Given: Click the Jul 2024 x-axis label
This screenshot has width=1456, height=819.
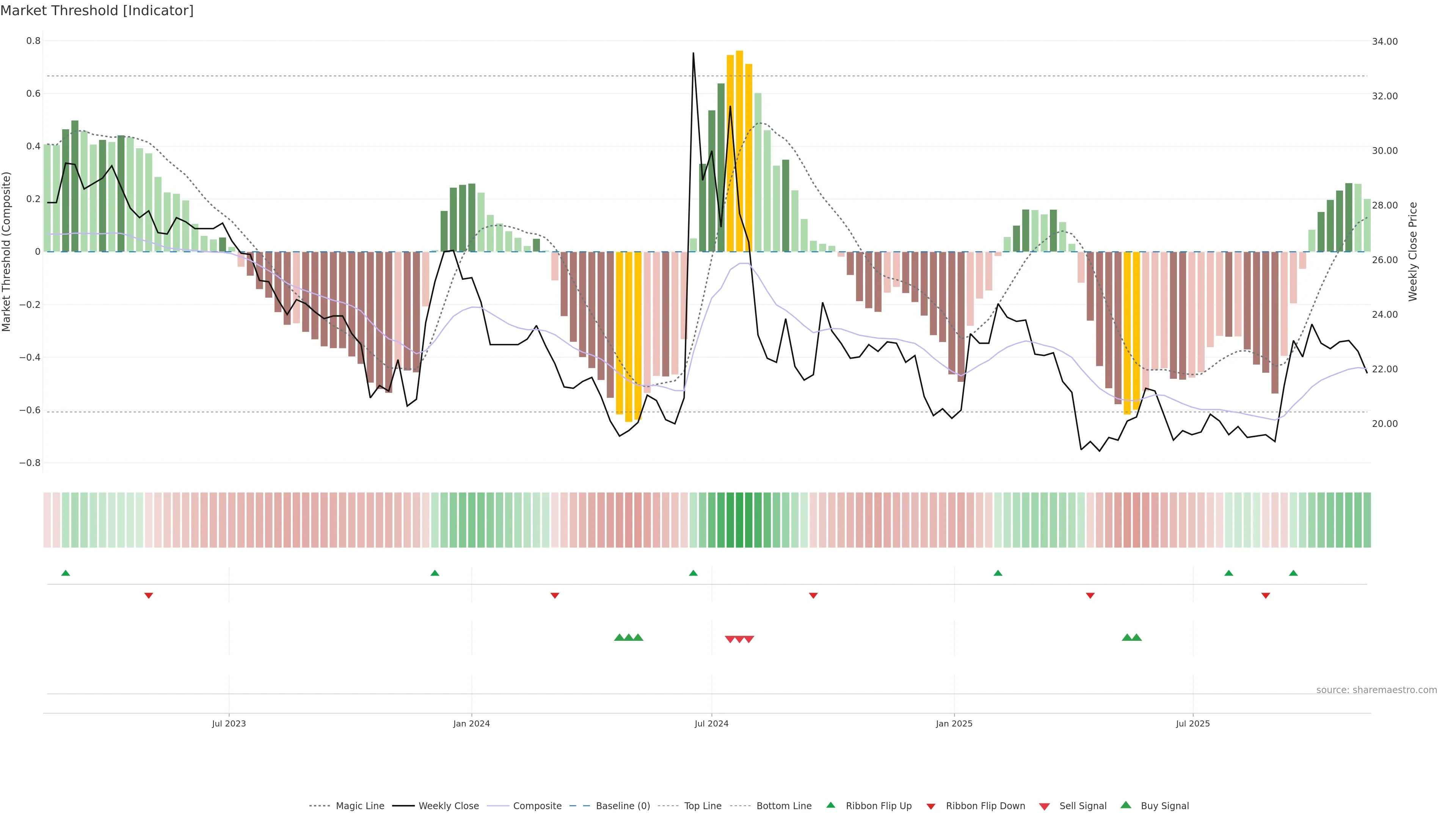Looking at the screenshot, I should [x=711, y=723].
